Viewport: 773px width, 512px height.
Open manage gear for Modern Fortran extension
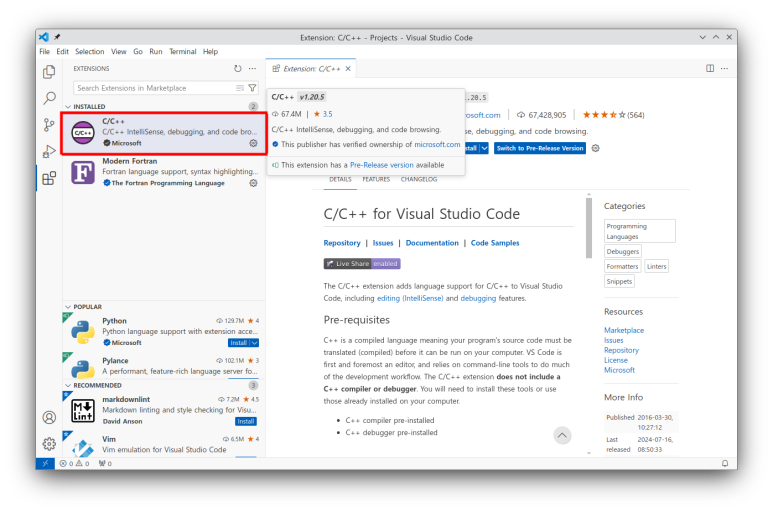click(253, 183)
